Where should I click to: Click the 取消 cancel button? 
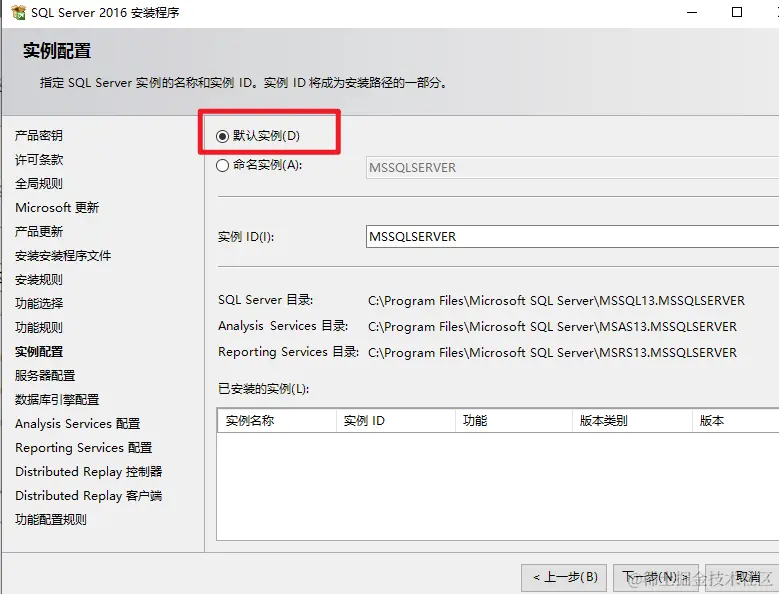tap(742, 578)
